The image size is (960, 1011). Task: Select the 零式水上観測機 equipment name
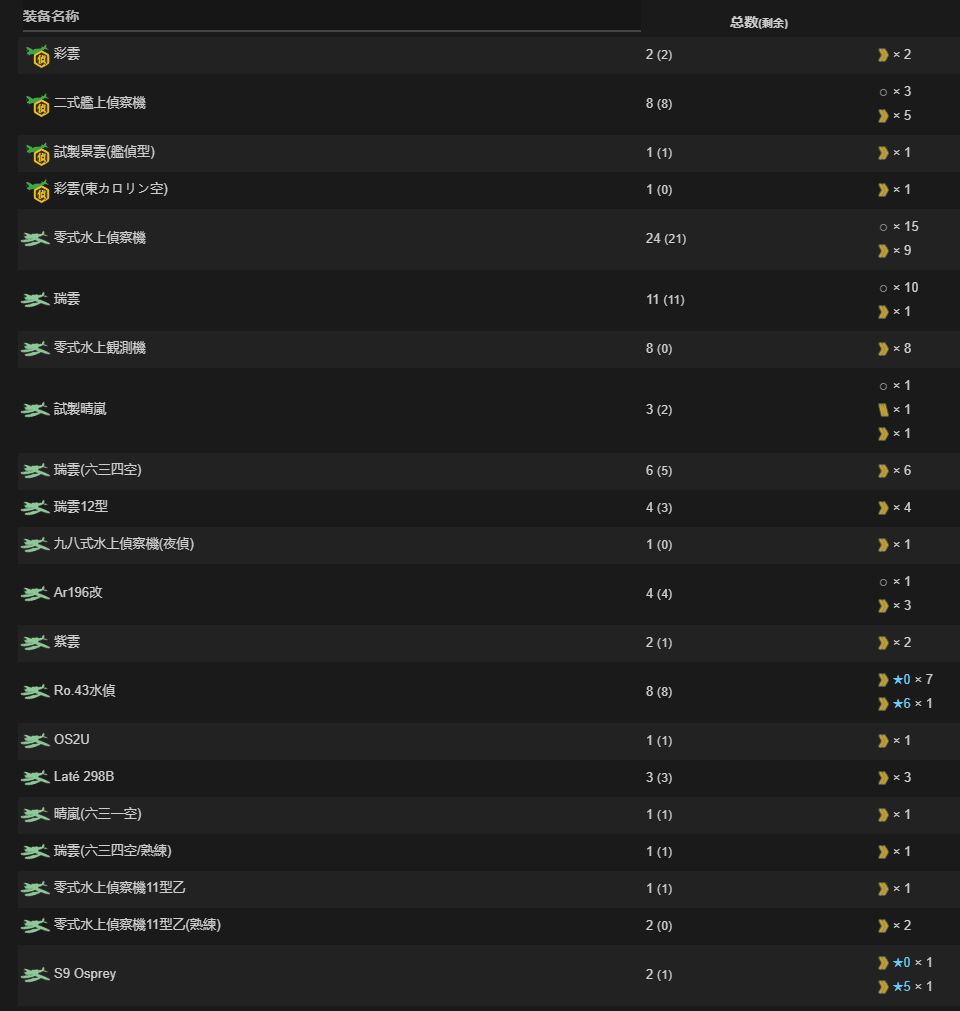[99, 348]
